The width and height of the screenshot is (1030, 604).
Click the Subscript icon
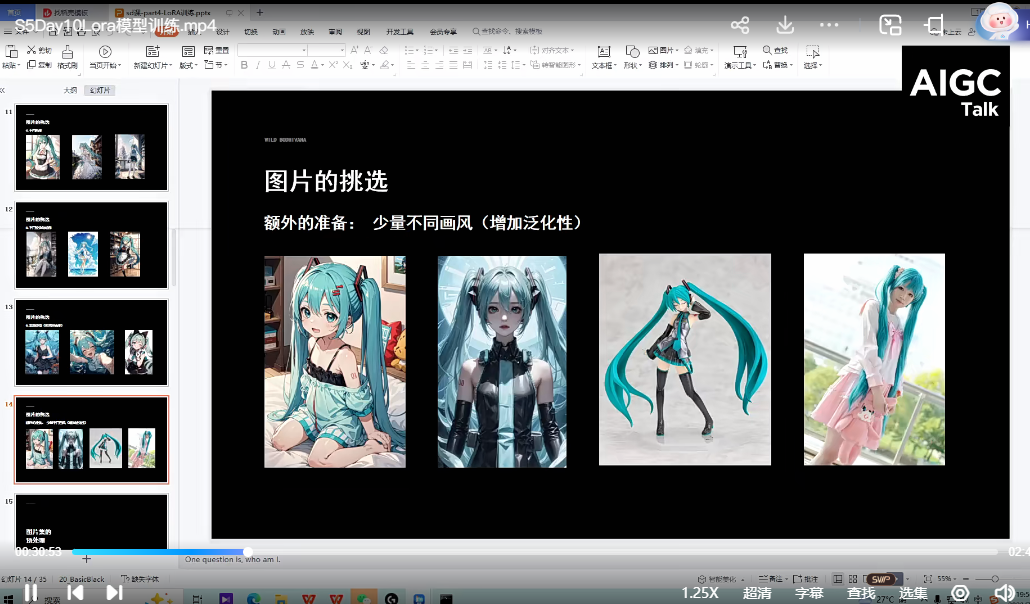347,65
